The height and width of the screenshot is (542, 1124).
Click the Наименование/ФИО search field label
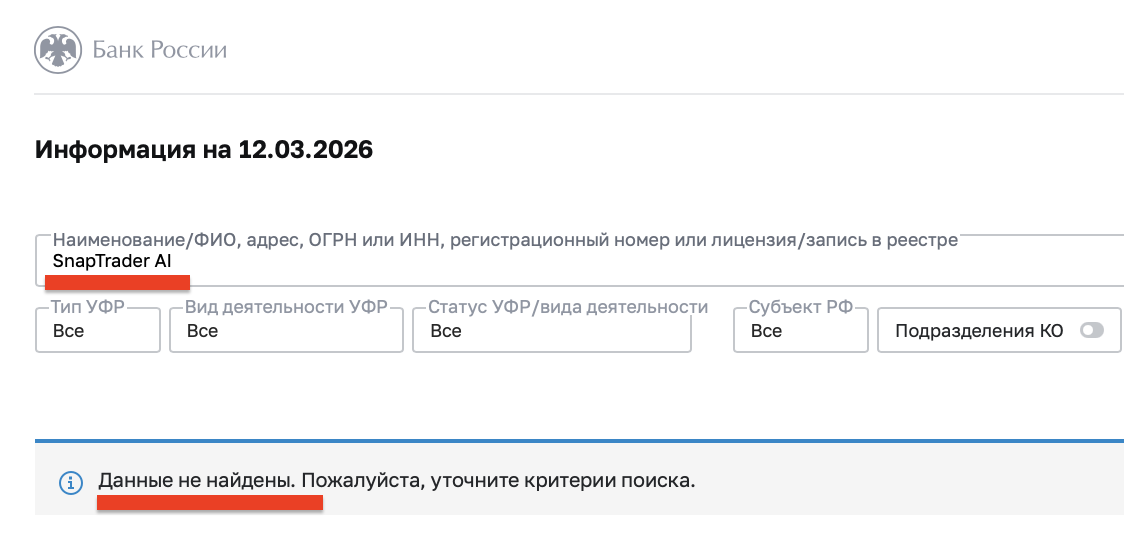tap(505, 240)
